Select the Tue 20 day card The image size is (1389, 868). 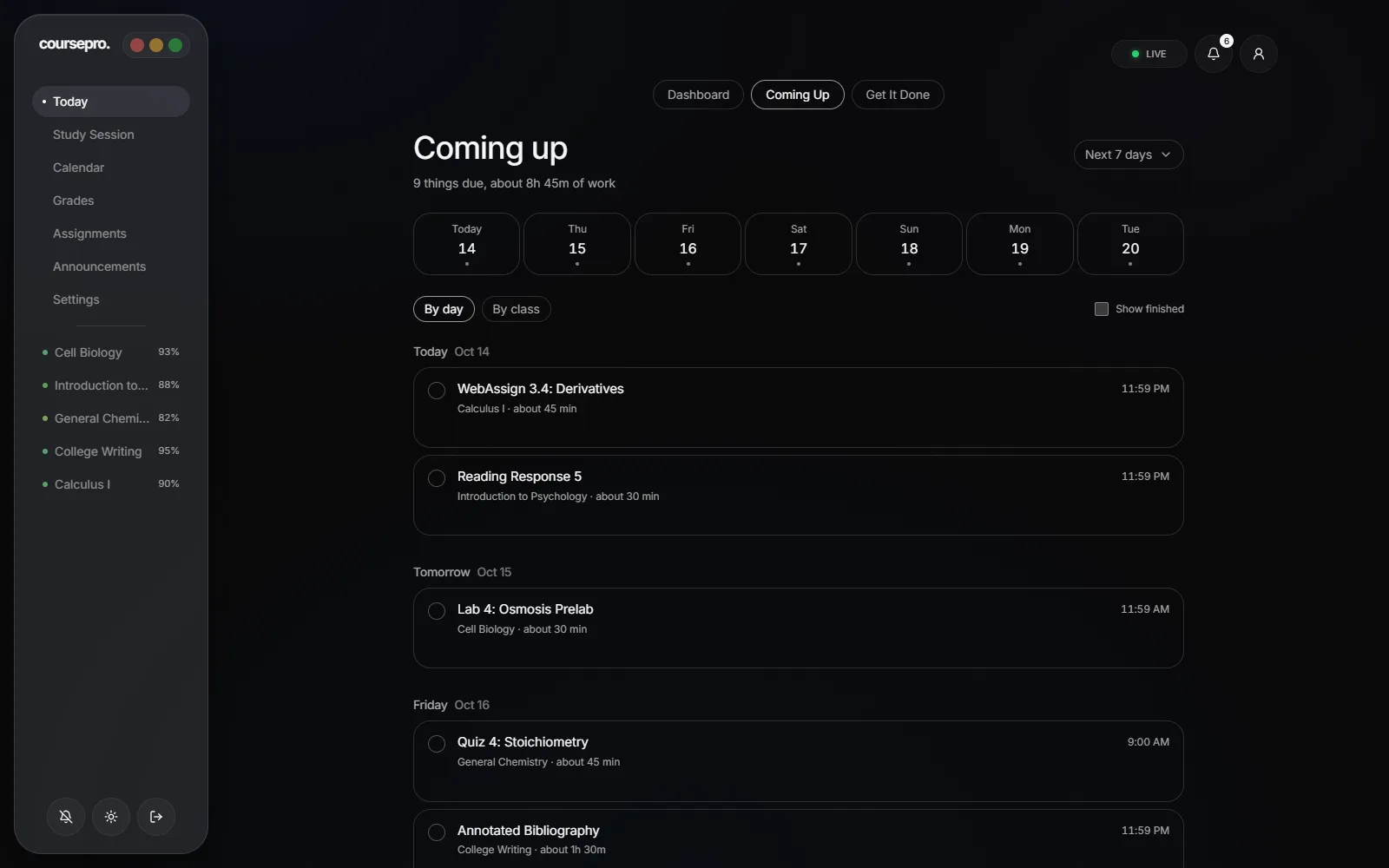1130,244
